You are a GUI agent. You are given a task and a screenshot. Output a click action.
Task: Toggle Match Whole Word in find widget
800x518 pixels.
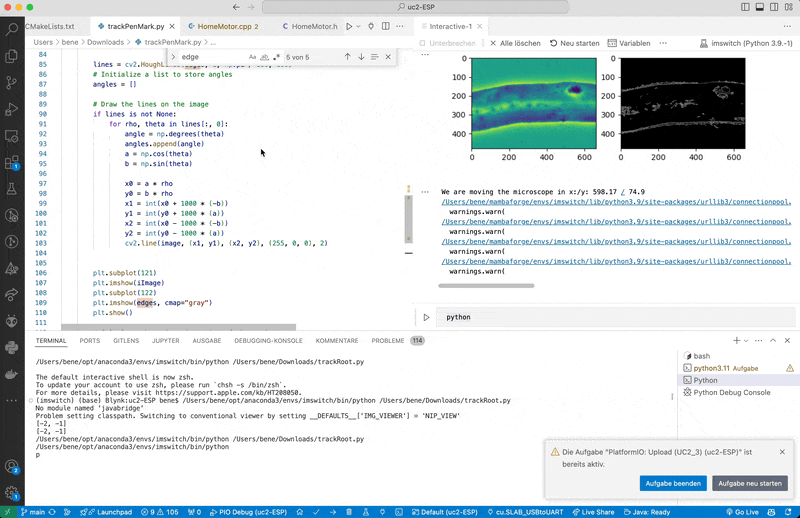click(265, 57)
